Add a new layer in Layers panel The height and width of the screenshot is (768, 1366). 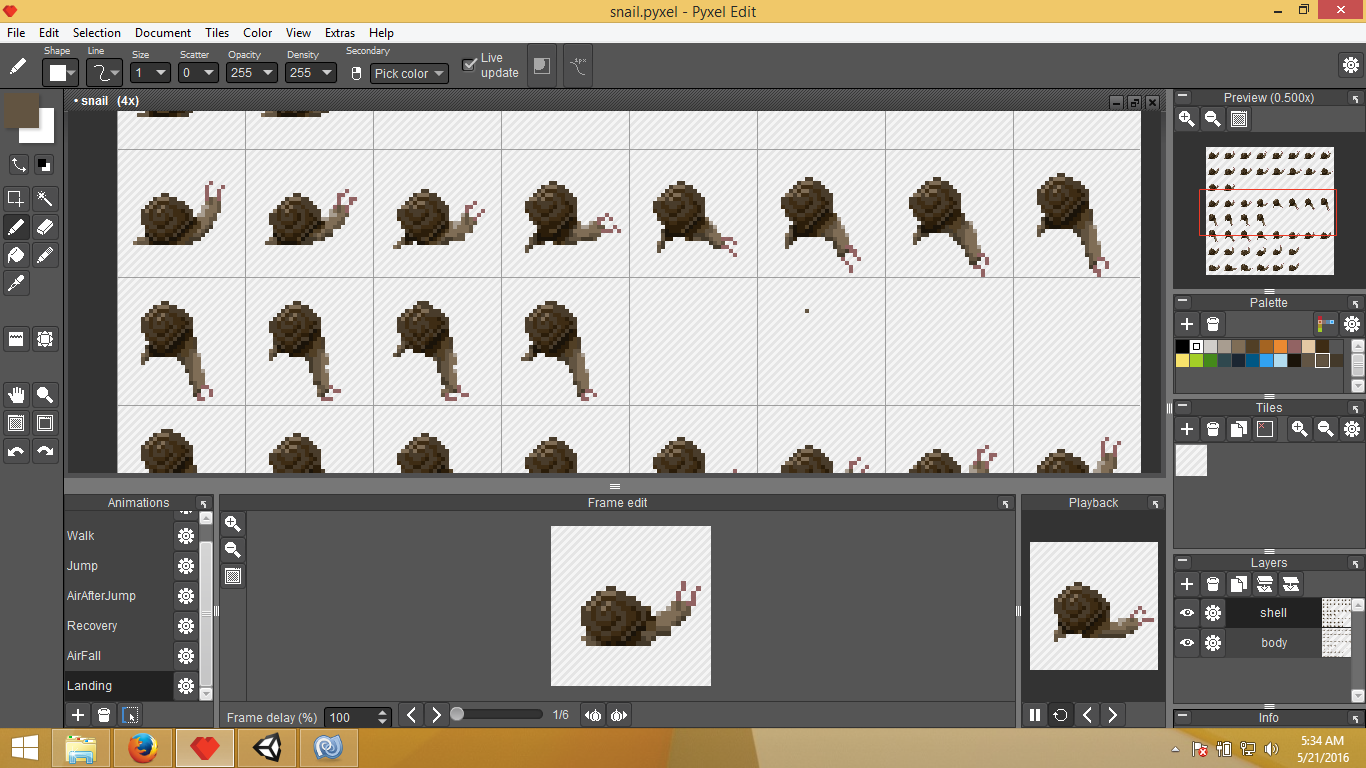[x=1186, y=584]
